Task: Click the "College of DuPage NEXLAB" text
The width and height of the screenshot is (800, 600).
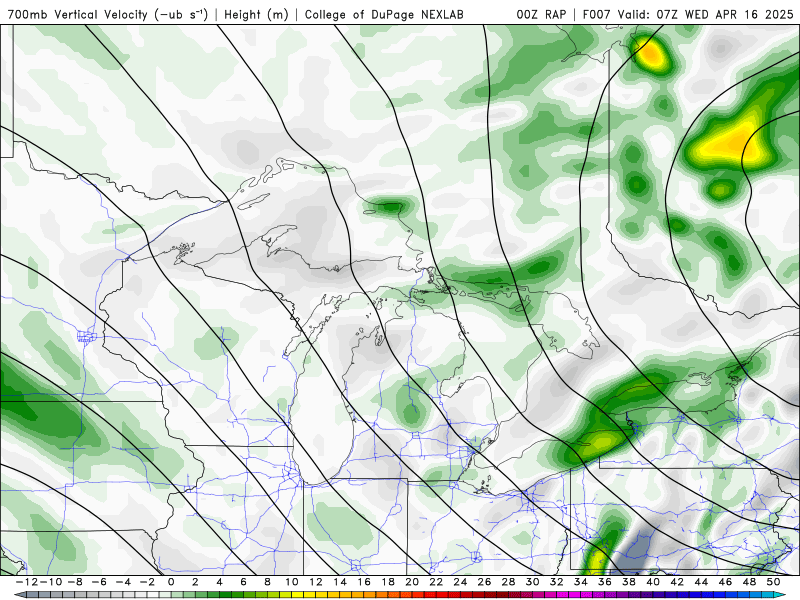Action: click(384, 14)
